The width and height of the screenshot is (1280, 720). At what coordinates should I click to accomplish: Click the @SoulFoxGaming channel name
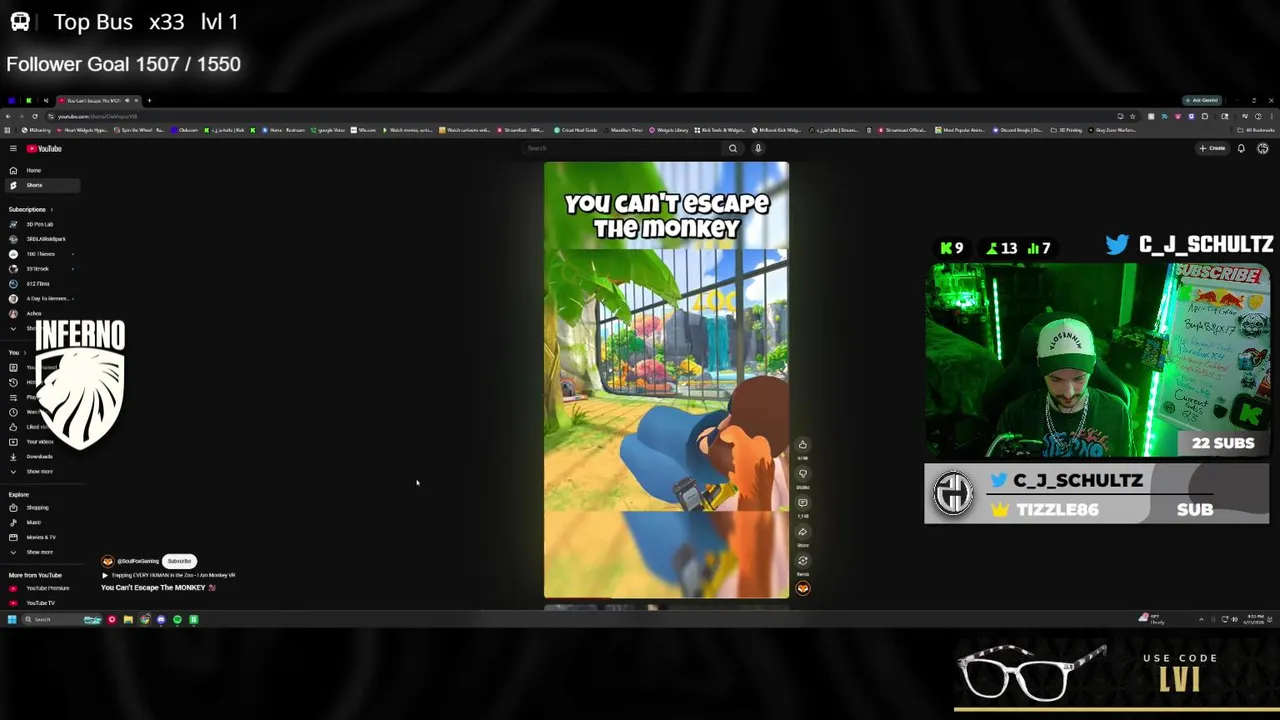(x=139, y=561)
